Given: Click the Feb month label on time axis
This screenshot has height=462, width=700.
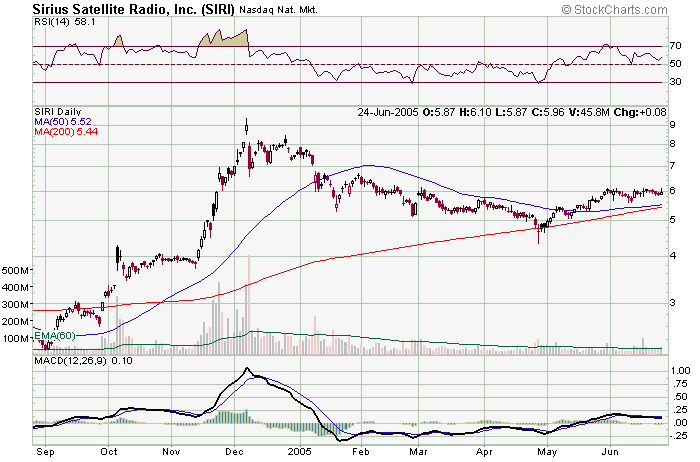Looking at the screenshot, I should pos(361,452).
